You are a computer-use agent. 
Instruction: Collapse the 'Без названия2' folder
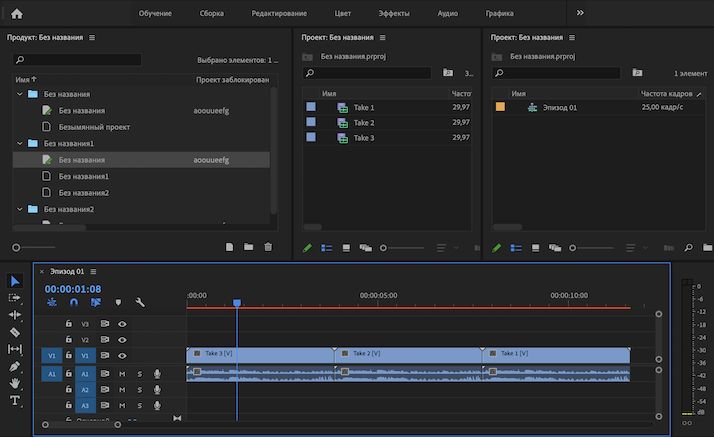20,209
